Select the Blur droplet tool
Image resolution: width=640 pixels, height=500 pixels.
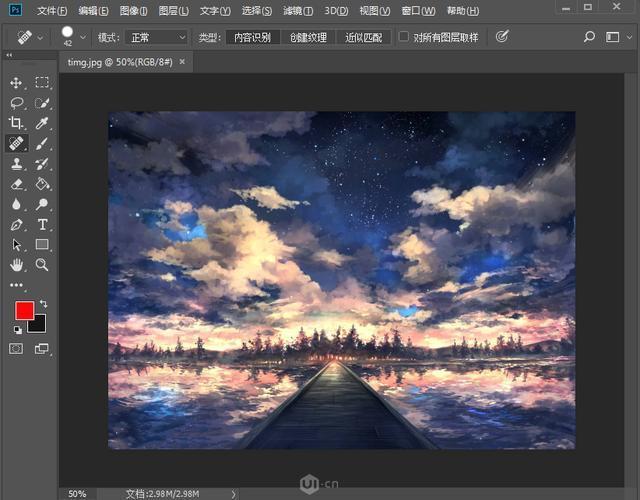pyautogui.click(x=16, y=204)
